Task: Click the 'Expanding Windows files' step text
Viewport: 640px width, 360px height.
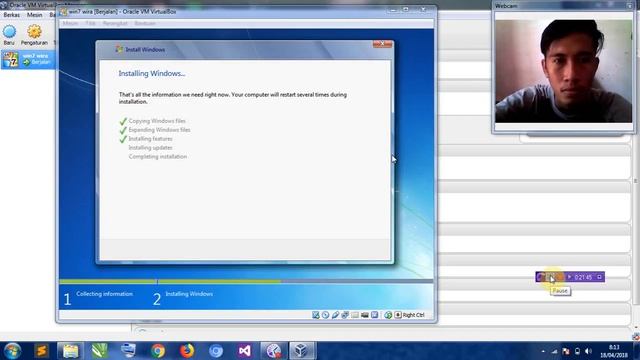Action: 160,130
